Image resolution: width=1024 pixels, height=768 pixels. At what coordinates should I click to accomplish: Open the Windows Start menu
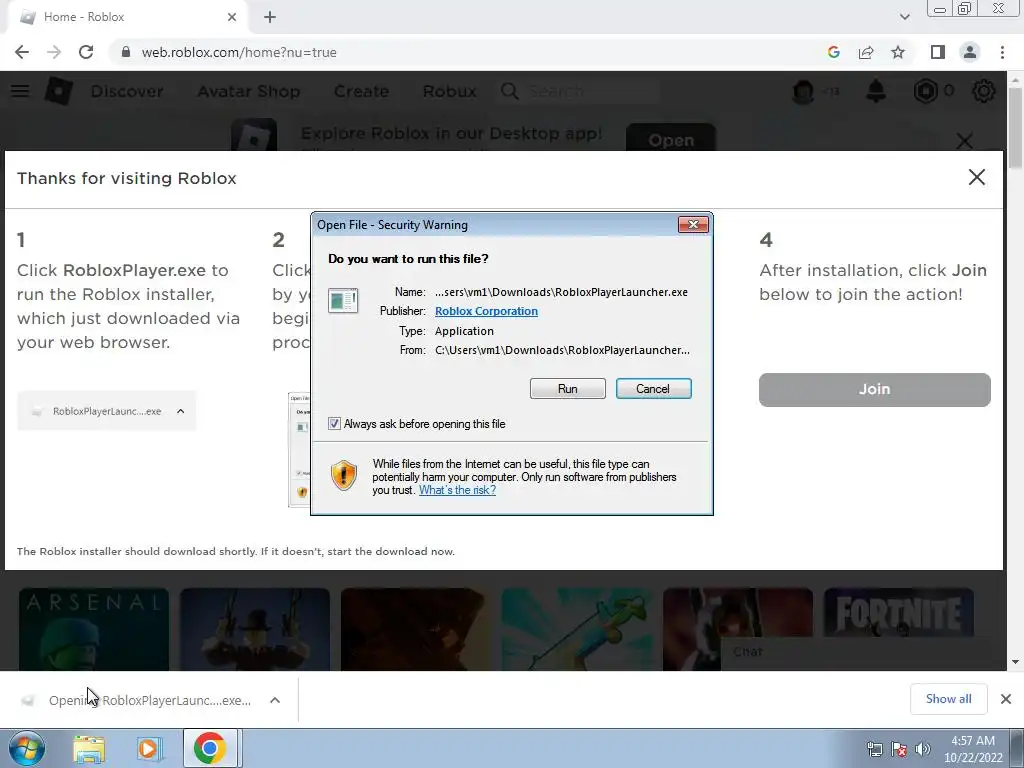[27, 748]
